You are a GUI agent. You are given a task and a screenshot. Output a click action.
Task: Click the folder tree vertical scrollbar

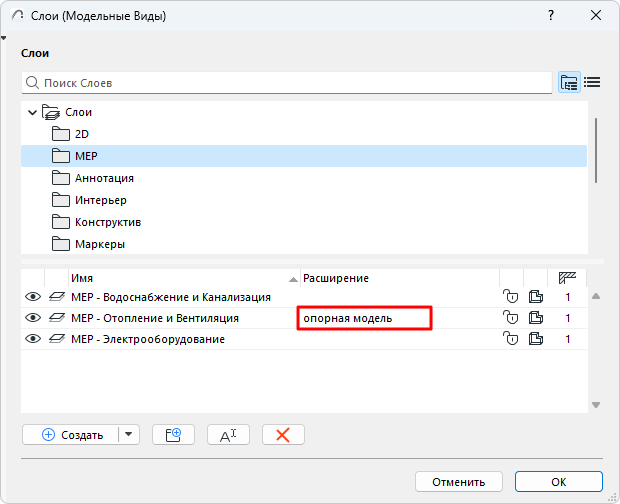click(x=596, y=150)
